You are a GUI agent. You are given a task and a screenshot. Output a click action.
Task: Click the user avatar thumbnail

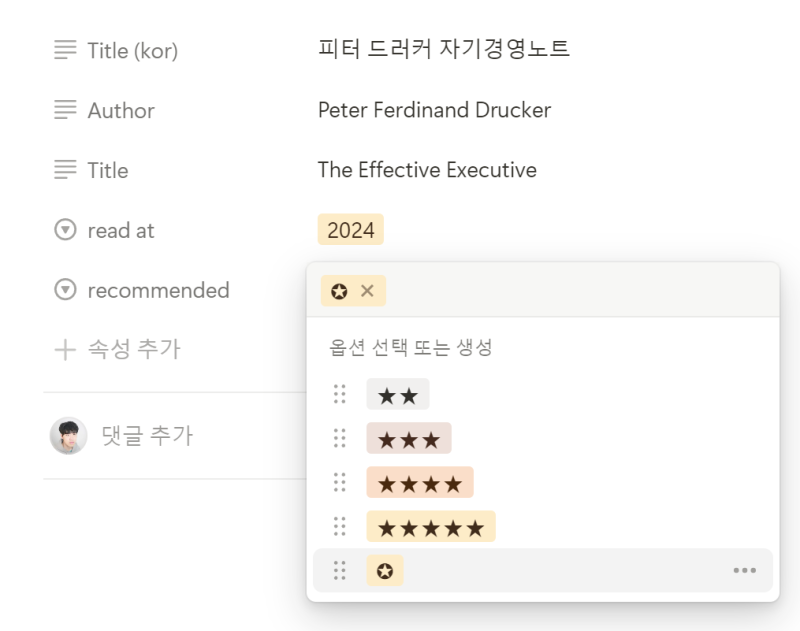pyautogui.click(x=68, y=436)
